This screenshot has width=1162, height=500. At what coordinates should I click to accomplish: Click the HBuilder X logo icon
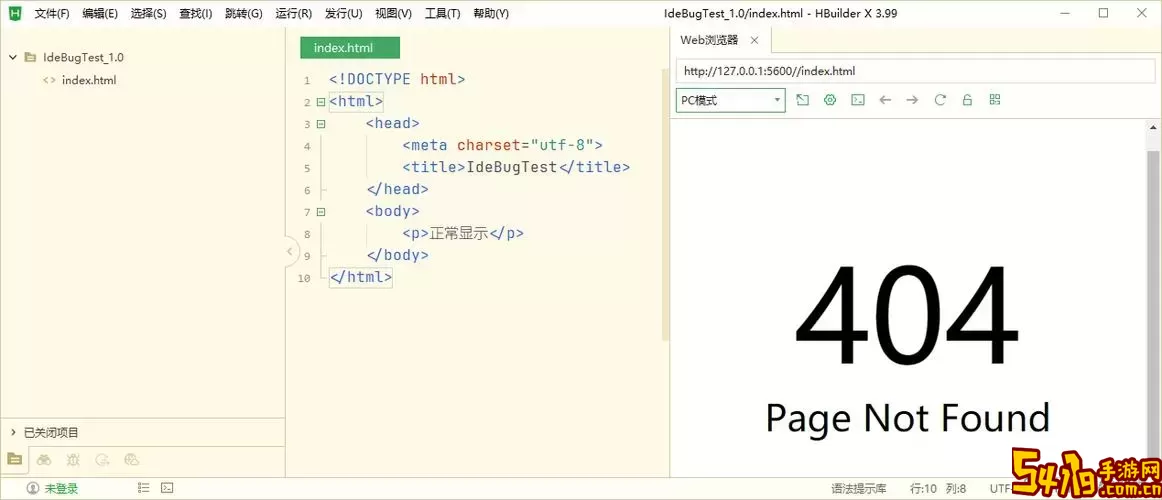(x=14, y=13)
